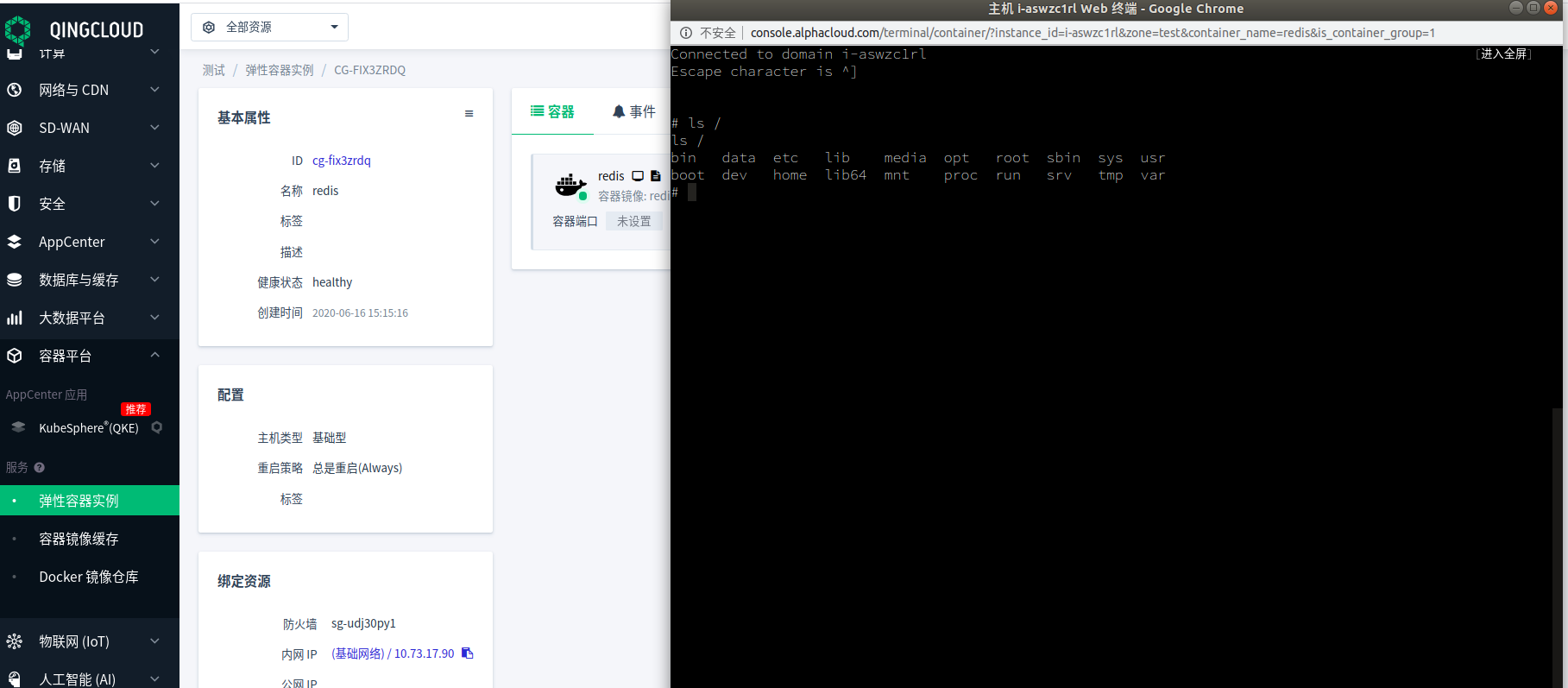Click the 数据库与缓存 database icon

15,280
